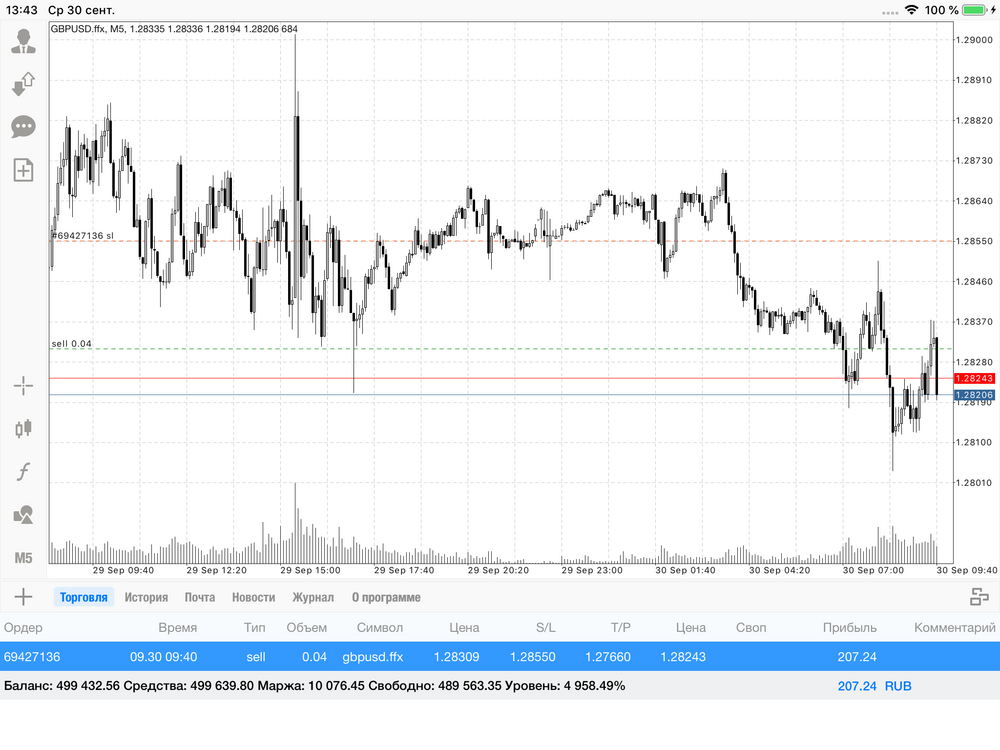Open the Accounts profile icon

pos(24,41)
